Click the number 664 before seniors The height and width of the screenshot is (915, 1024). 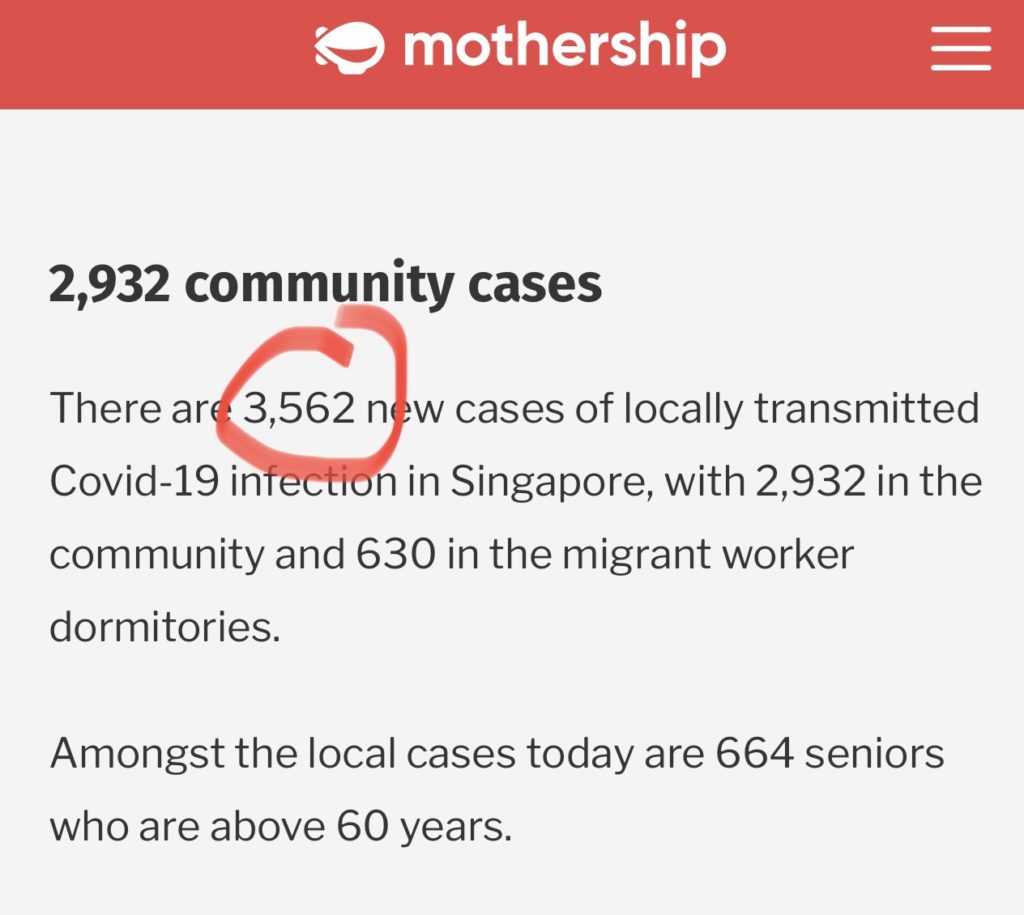tap(754, 753)
